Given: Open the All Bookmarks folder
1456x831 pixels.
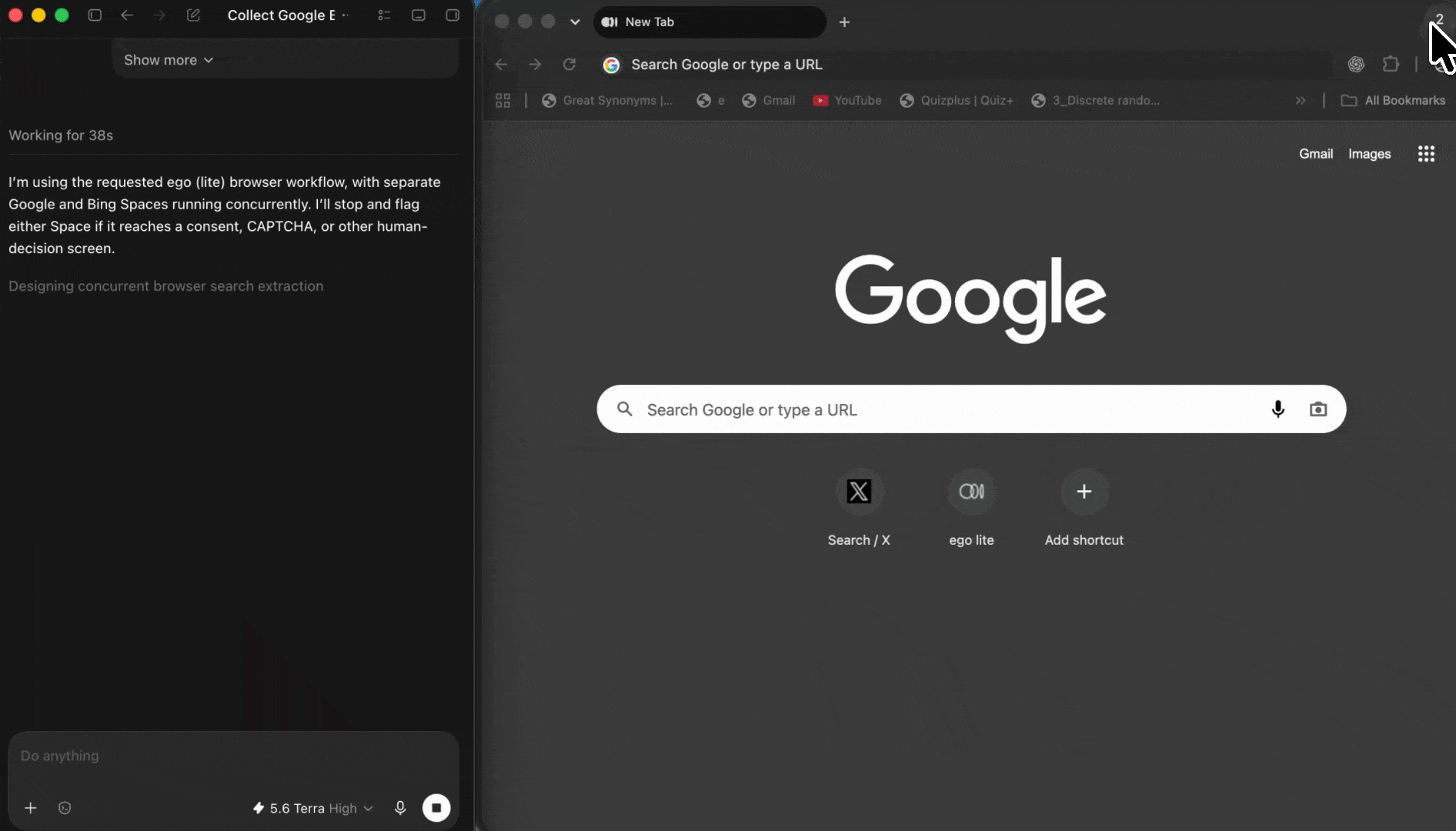Looking at the screenshot, I should pyautogui.click(x=1393, y=101).
